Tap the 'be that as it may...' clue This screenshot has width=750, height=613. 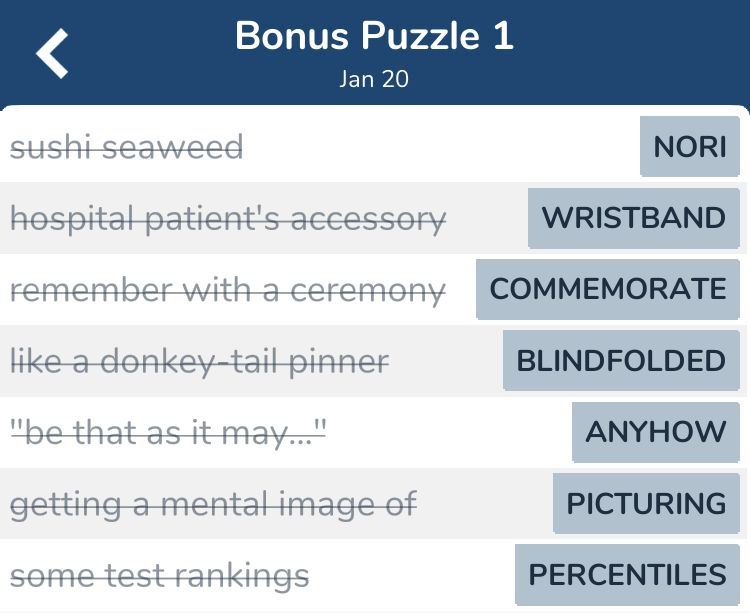click(x=168, y=433)
